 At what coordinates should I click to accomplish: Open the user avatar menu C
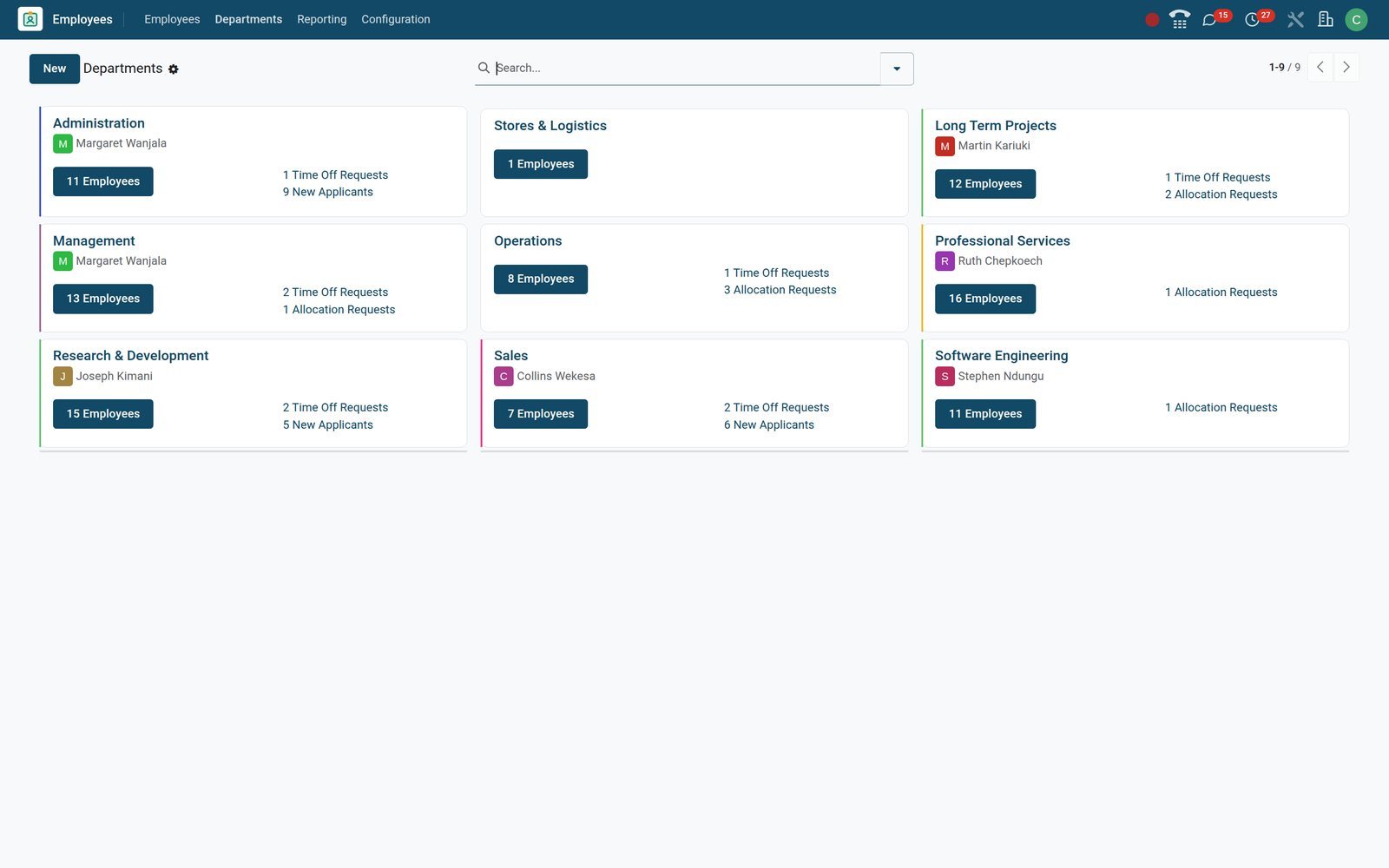coord(1356,20)
